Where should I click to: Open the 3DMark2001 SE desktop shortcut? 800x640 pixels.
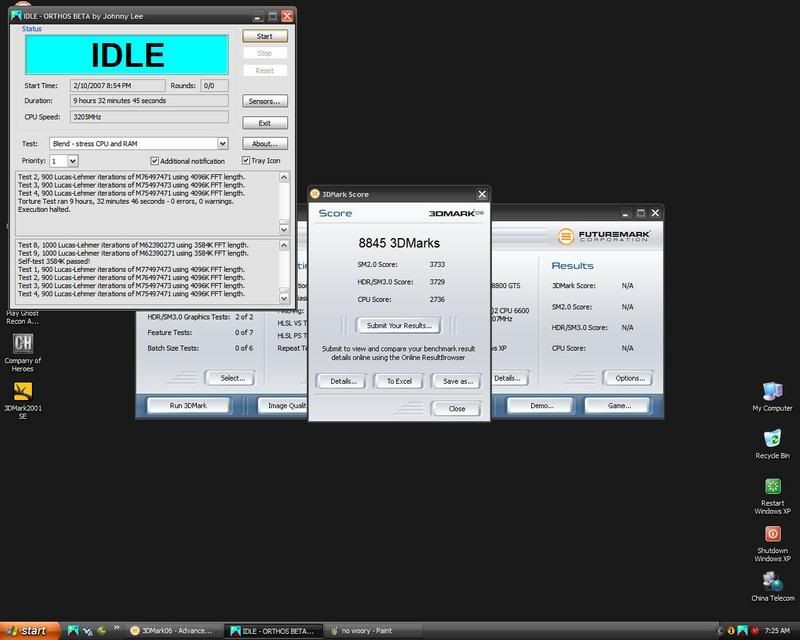point(22,390)
